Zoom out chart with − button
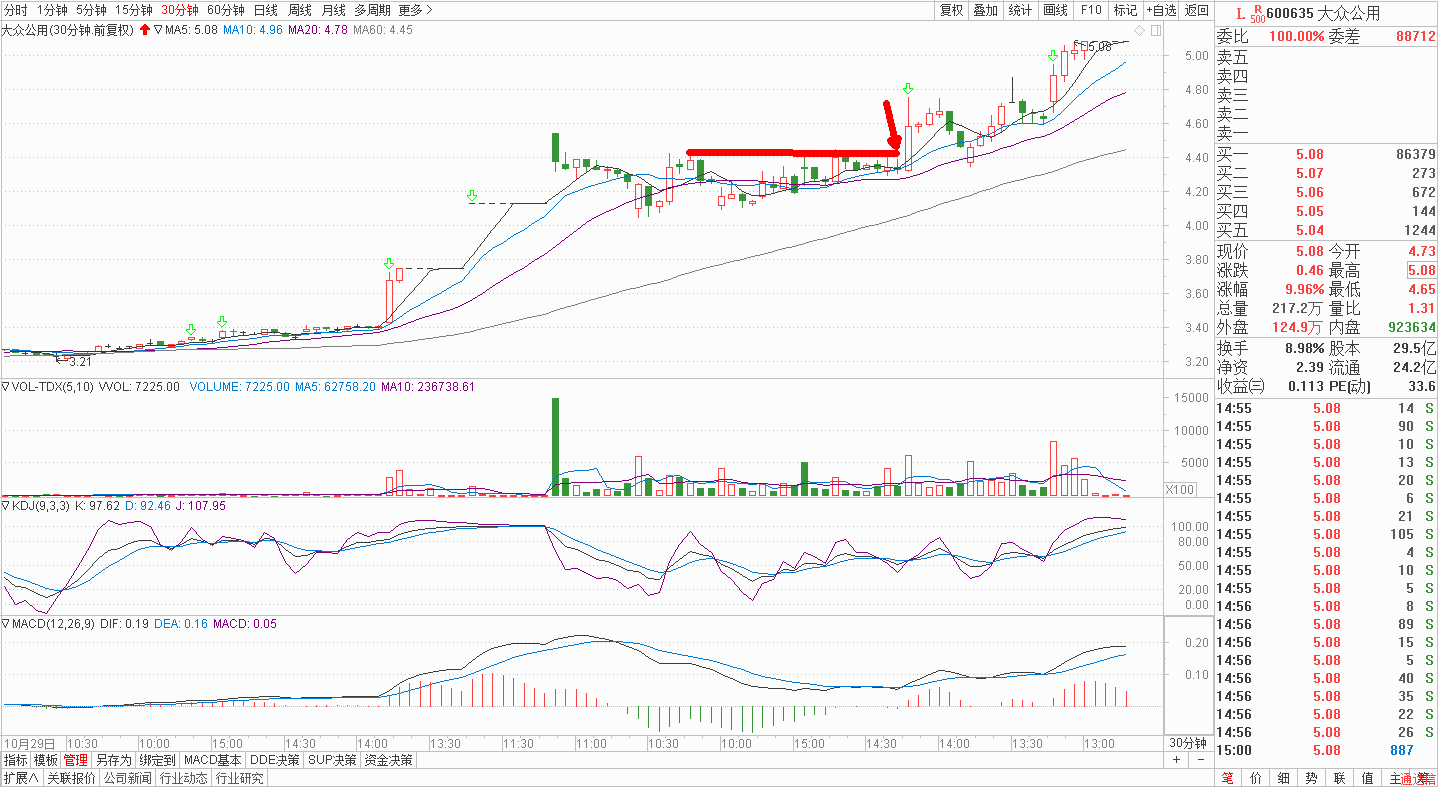Screen dimensions: 1438x787 [1202, 760]
